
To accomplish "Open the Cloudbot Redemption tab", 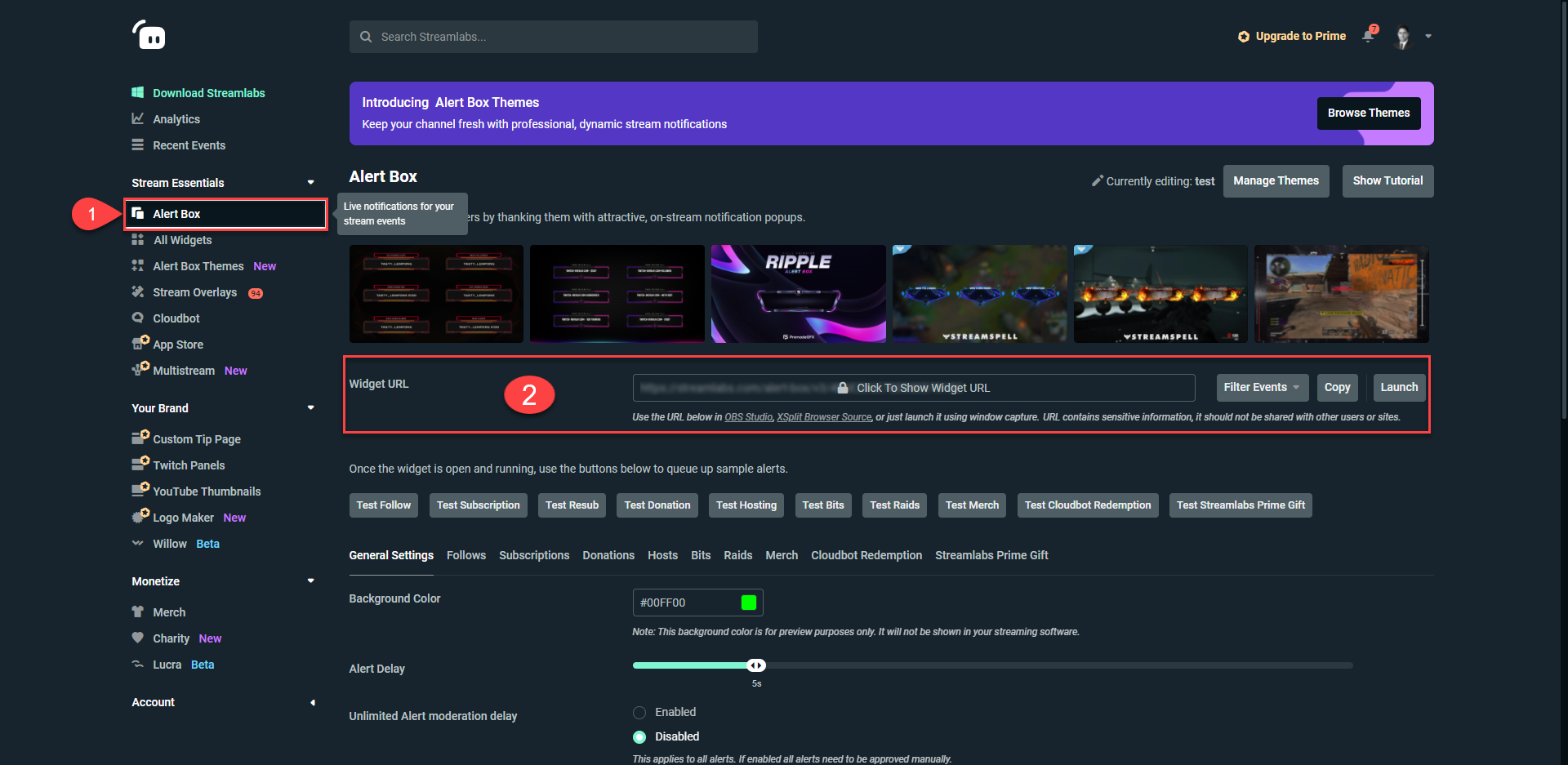I will tap(866, 555).
